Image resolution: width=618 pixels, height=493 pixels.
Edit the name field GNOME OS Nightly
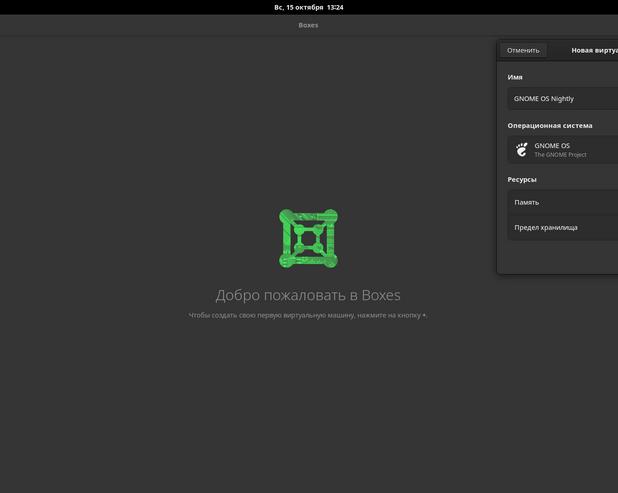click(562, 99)
